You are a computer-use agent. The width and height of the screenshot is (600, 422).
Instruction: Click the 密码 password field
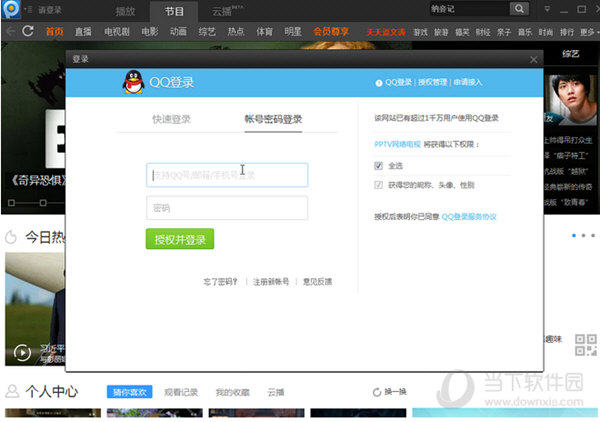click(227, 208)
